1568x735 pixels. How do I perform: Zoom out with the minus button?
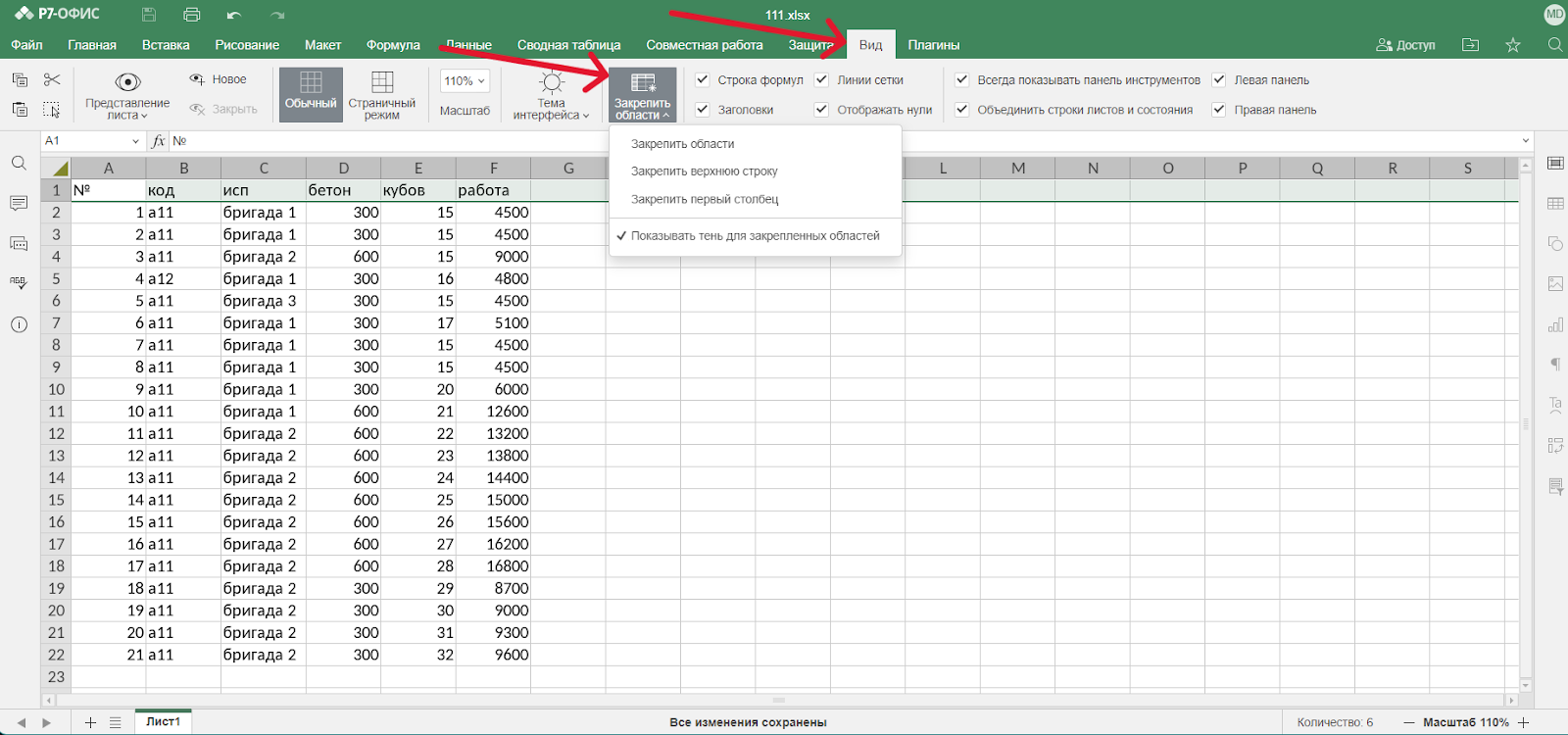click(1408, 722)
